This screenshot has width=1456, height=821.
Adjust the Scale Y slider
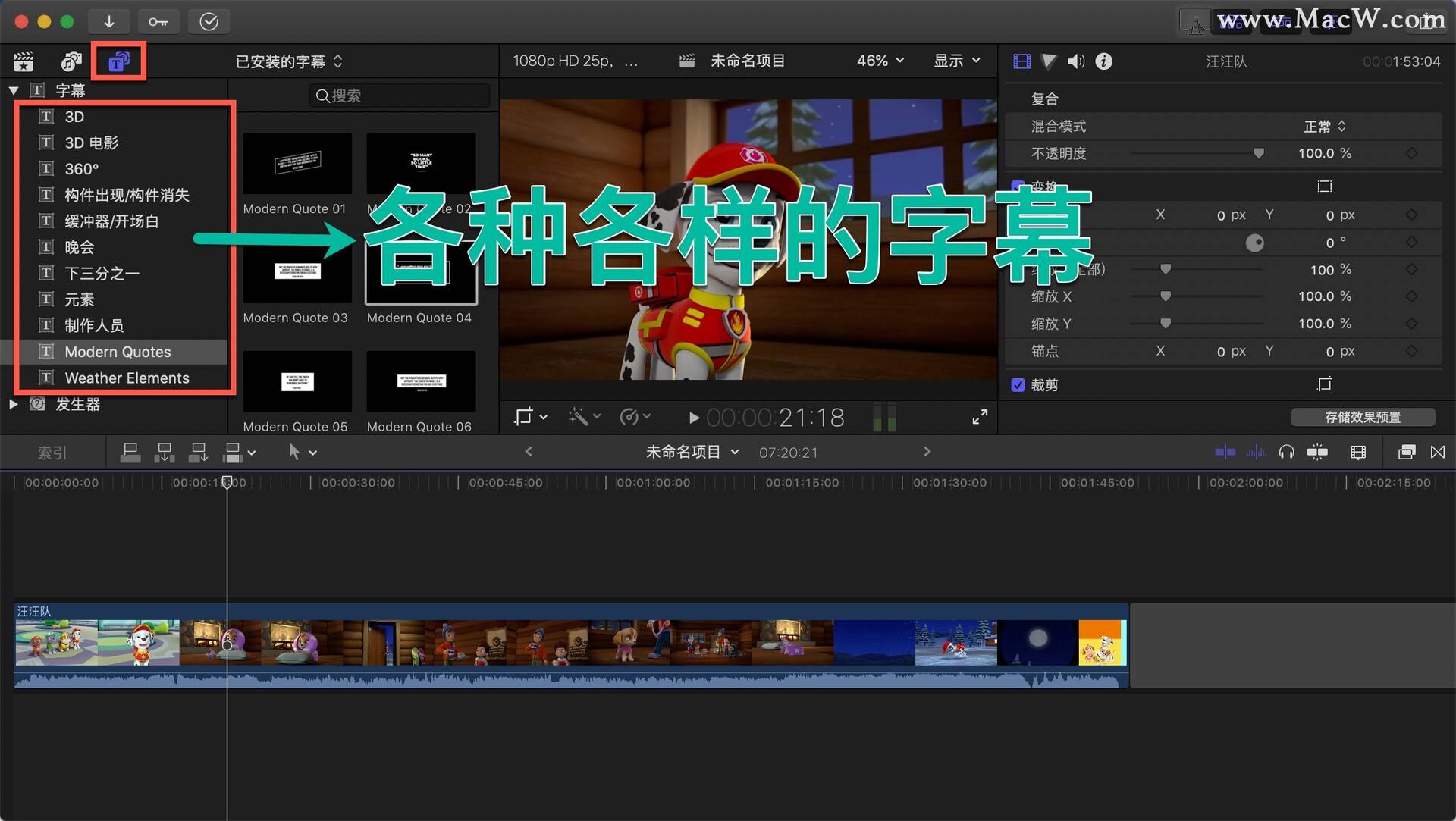coord(1166,324)
